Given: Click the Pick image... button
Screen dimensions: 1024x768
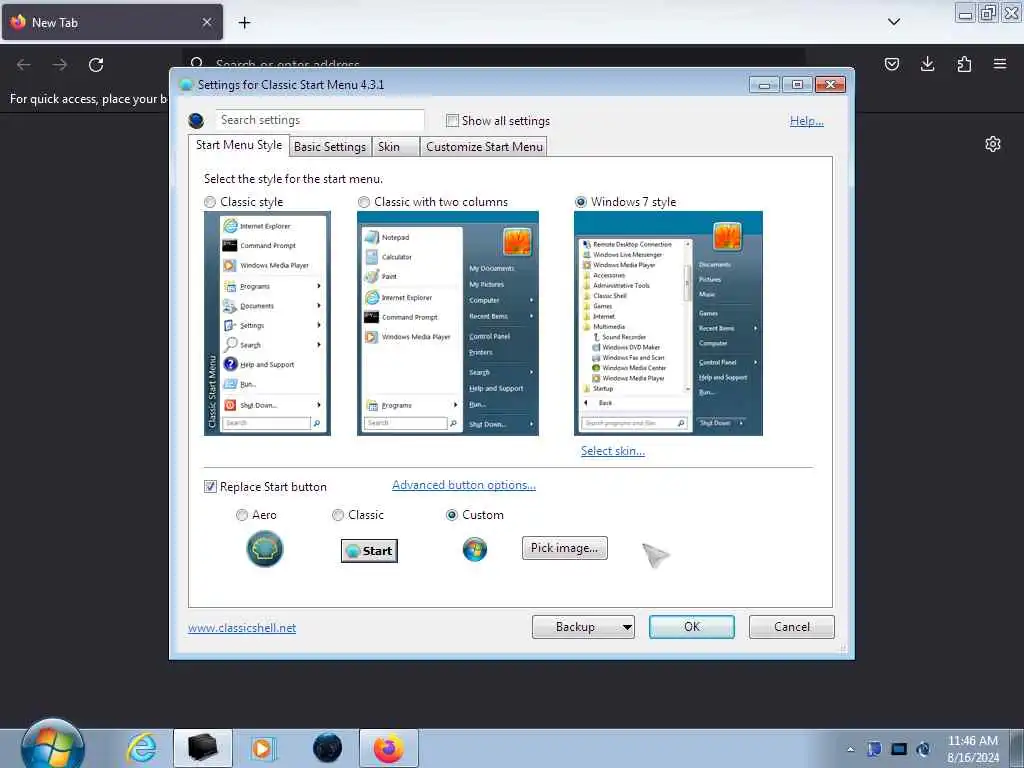Looking at the screenshot, I should point(564,548).
